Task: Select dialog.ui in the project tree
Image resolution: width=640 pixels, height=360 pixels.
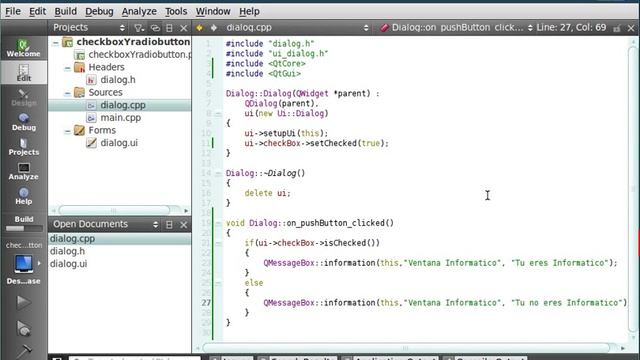Action: (119, 143)
